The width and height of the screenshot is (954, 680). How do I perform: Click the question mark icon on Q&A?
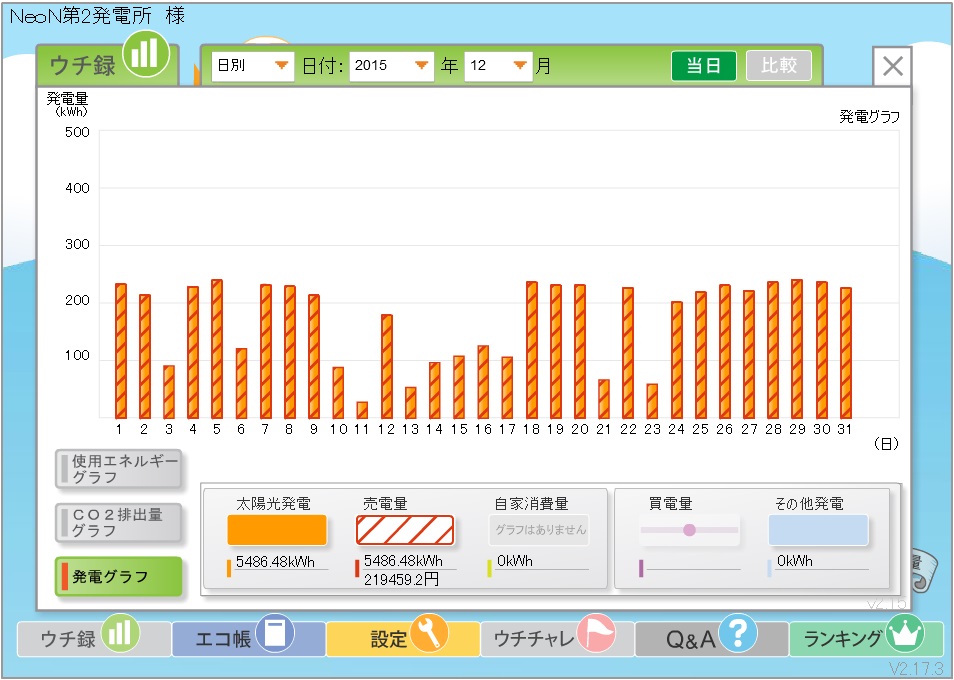click(738, 633)
